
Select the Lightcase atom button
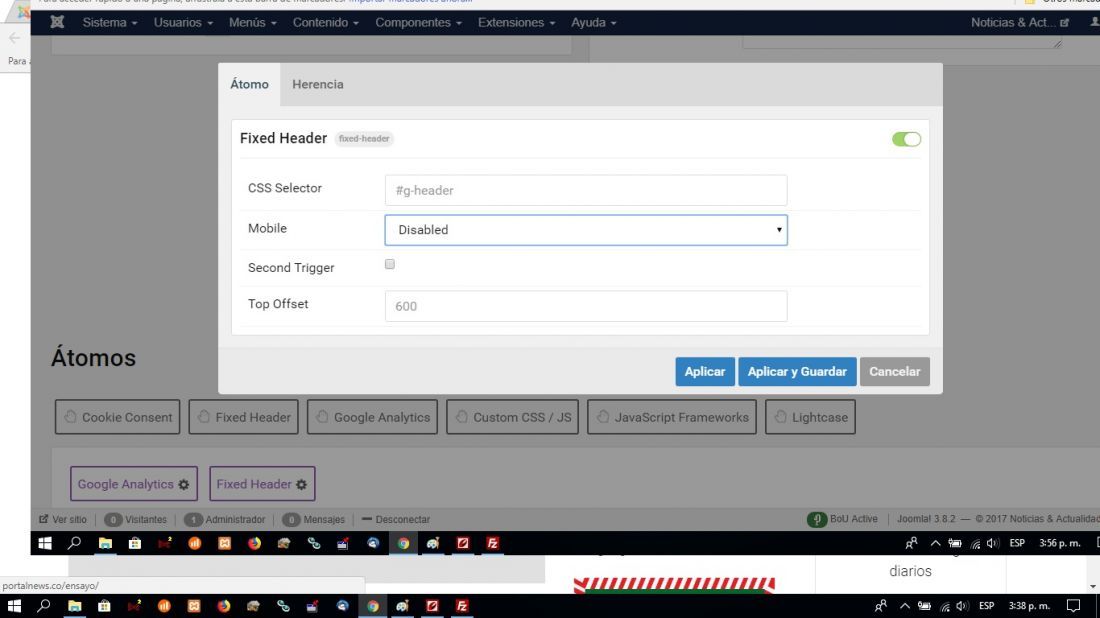(810, 417)
